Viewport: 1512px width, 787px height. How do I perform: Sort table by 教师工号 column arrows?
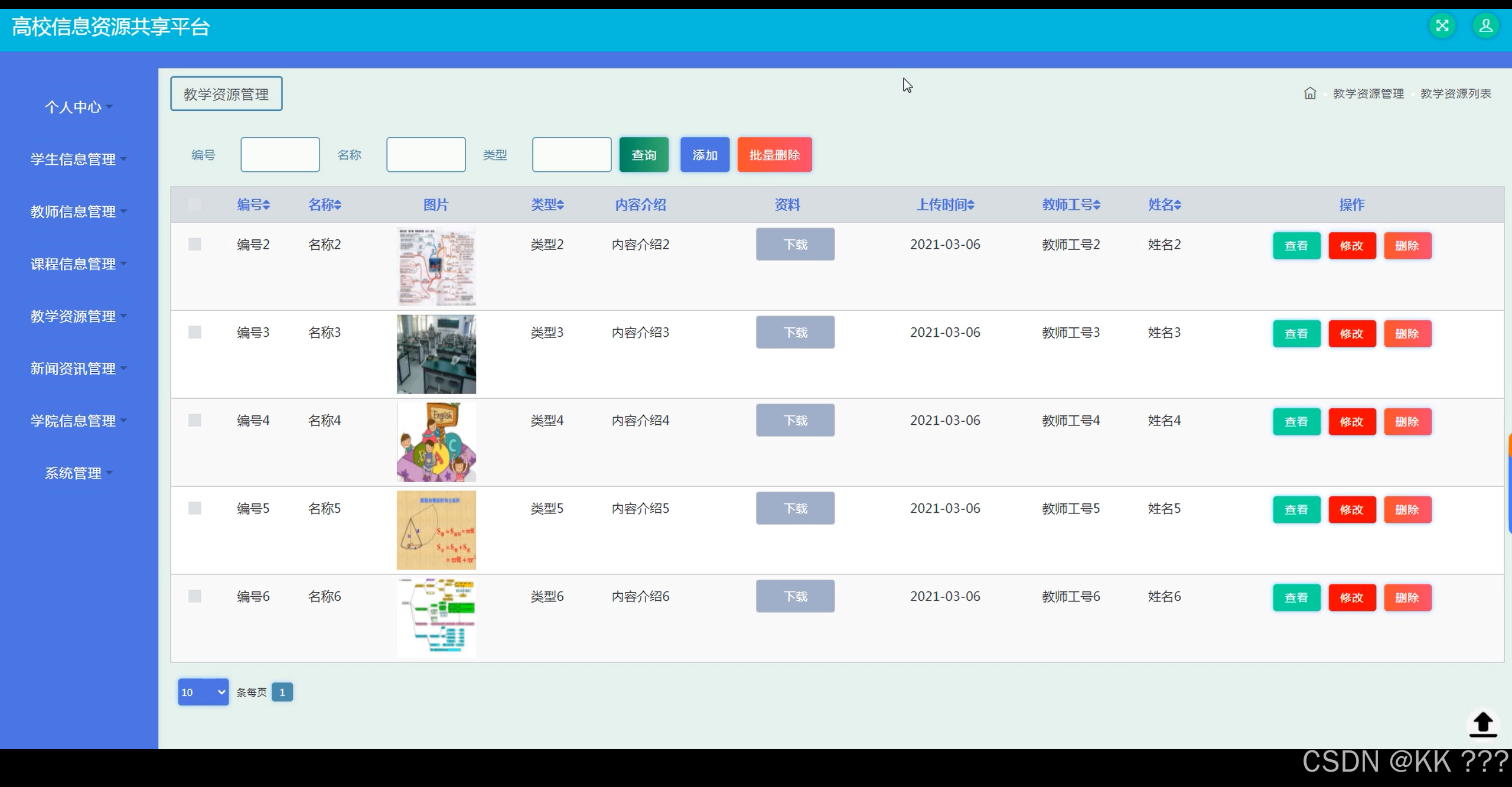click(1096, 205)
